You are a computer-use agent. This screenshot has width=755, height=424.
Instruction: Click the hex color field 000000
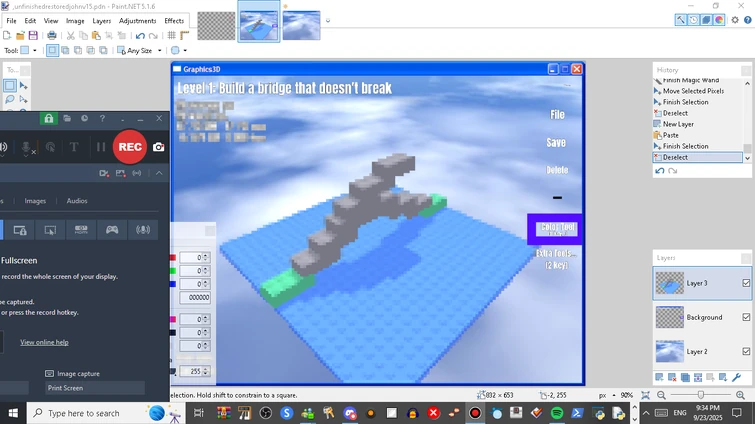(195, 297)
